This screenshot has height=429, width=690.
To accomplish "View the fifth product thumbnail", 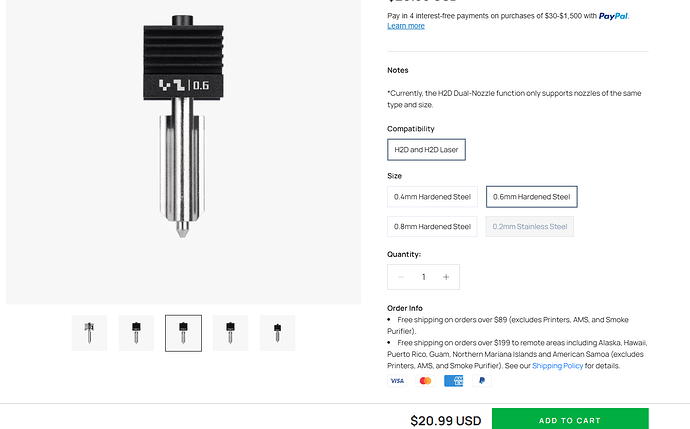I will coord(277,333).
